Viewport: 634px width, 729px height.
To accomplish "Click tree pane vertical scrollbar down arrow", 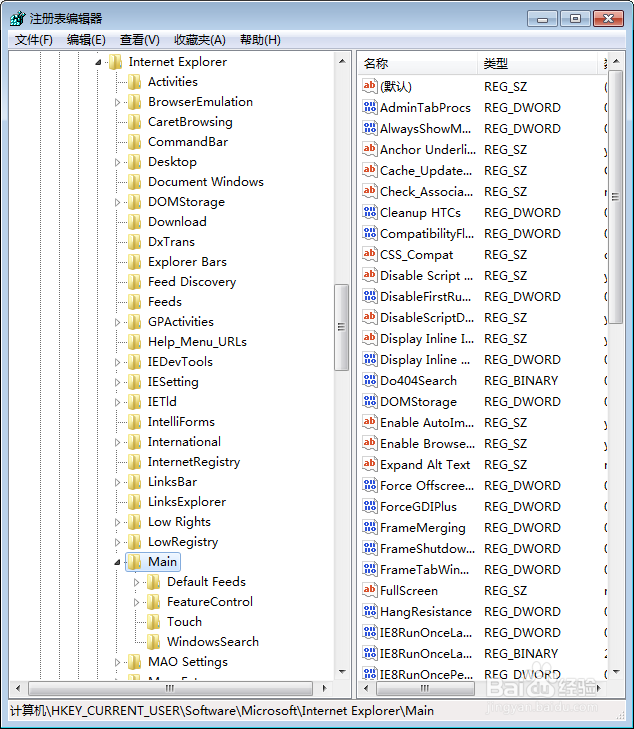I will pos(342,671).
